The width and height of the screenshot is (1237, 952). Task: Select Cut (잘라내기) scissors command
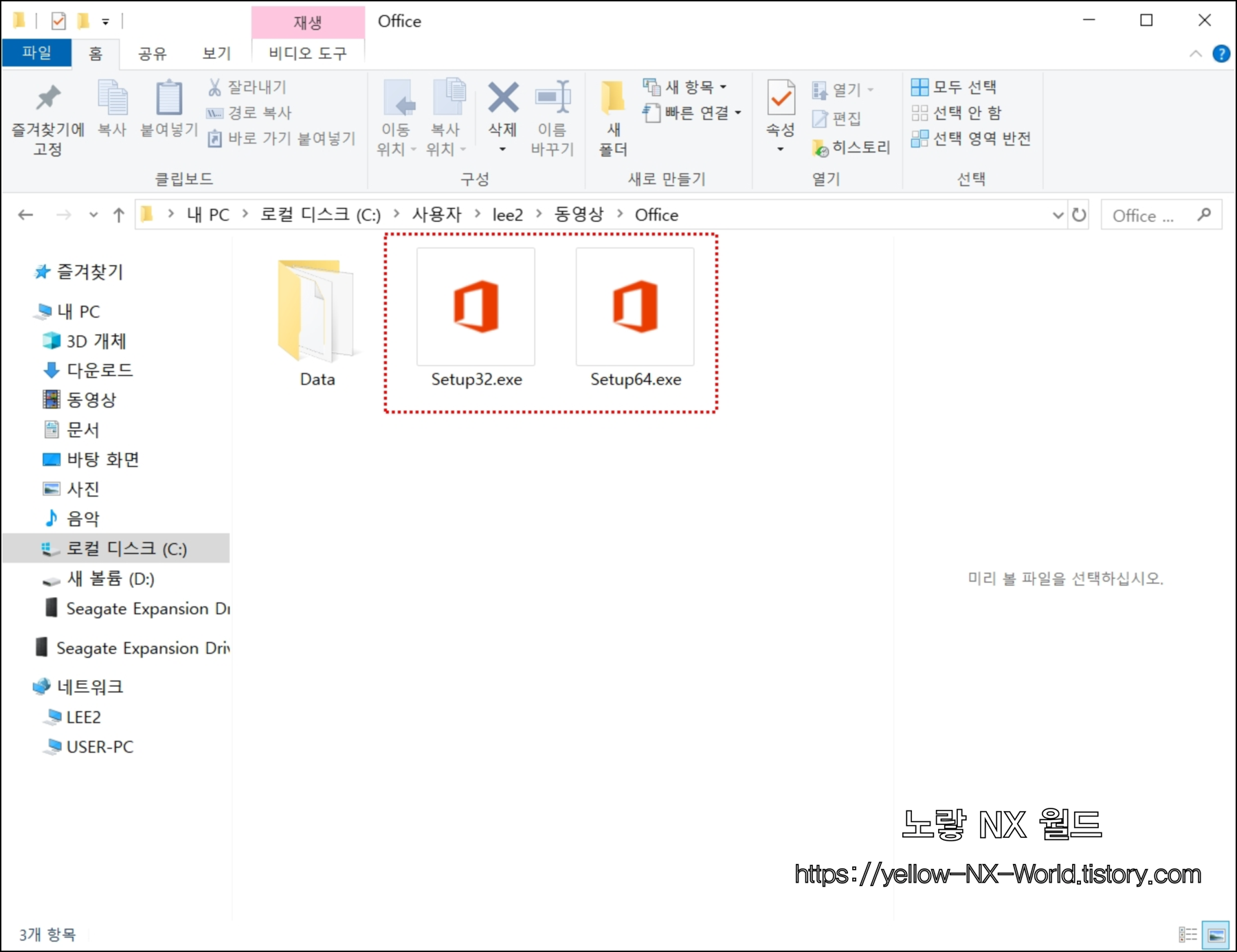(247, 87)
